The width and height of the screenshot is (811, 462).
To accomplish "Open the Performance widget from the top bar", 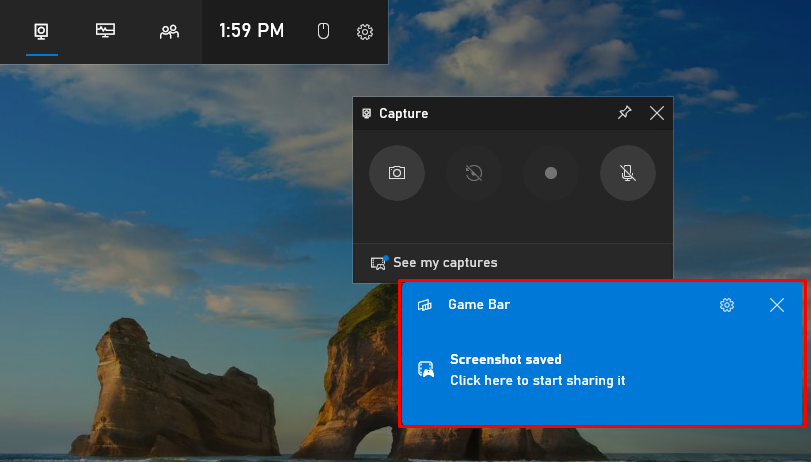I will tap(105, 31).
